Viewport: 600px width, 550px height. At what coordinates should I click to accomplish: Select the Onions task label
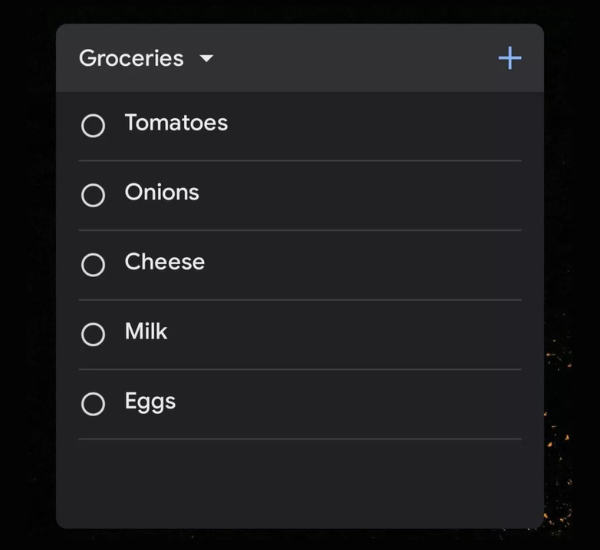point(162,192)
